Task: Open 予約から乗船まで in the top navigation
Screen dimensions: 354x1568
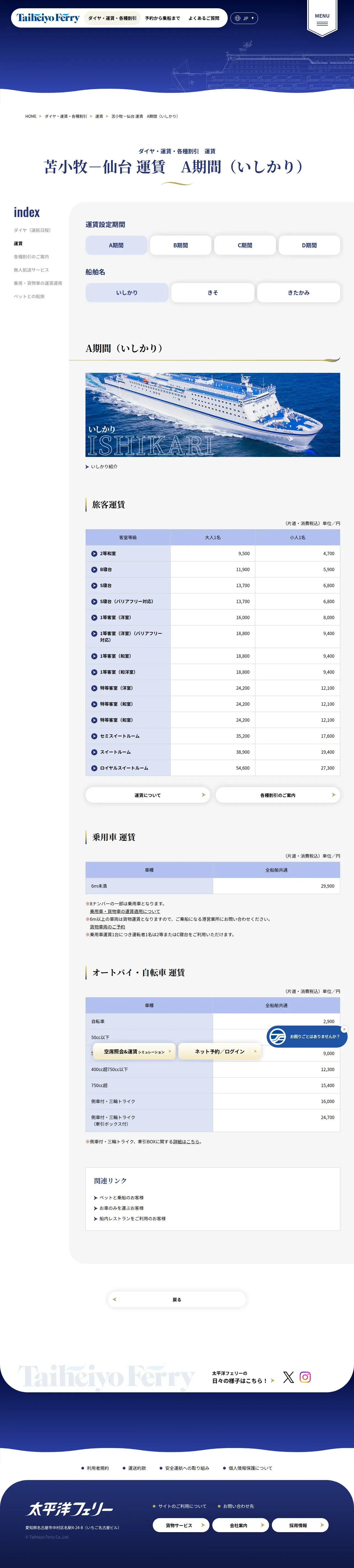Action: [x=162, y=18]
